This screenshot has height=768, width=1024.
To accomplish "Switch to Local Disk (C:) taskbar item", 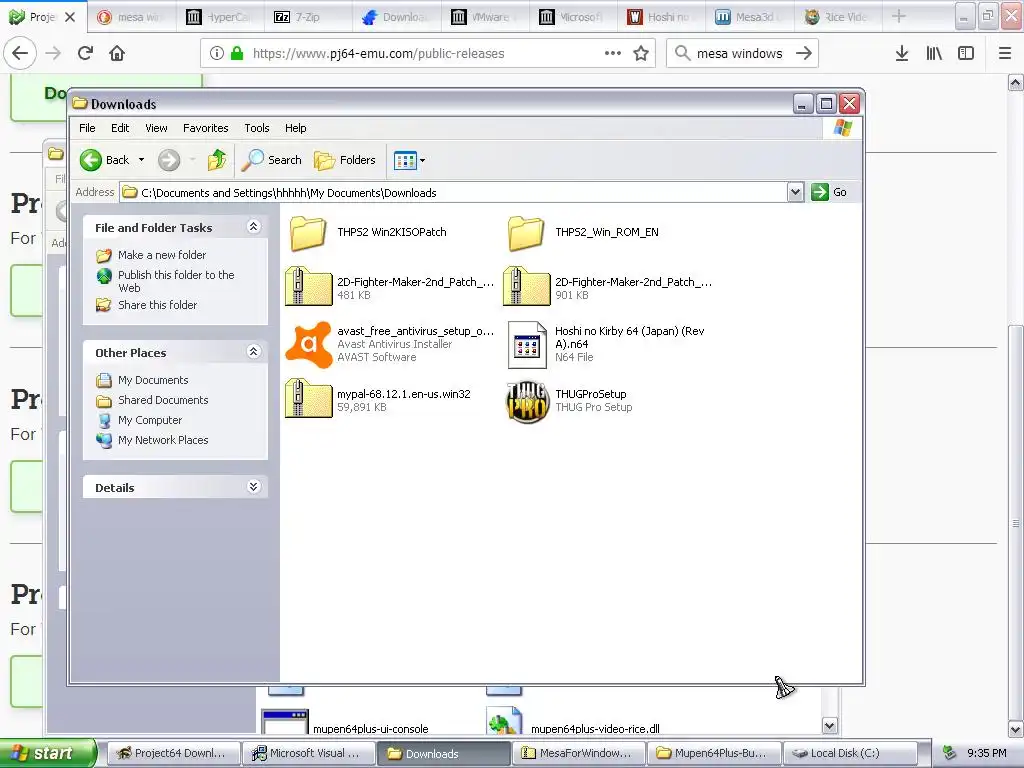I will pyautogui.click(x=848, y=753).
